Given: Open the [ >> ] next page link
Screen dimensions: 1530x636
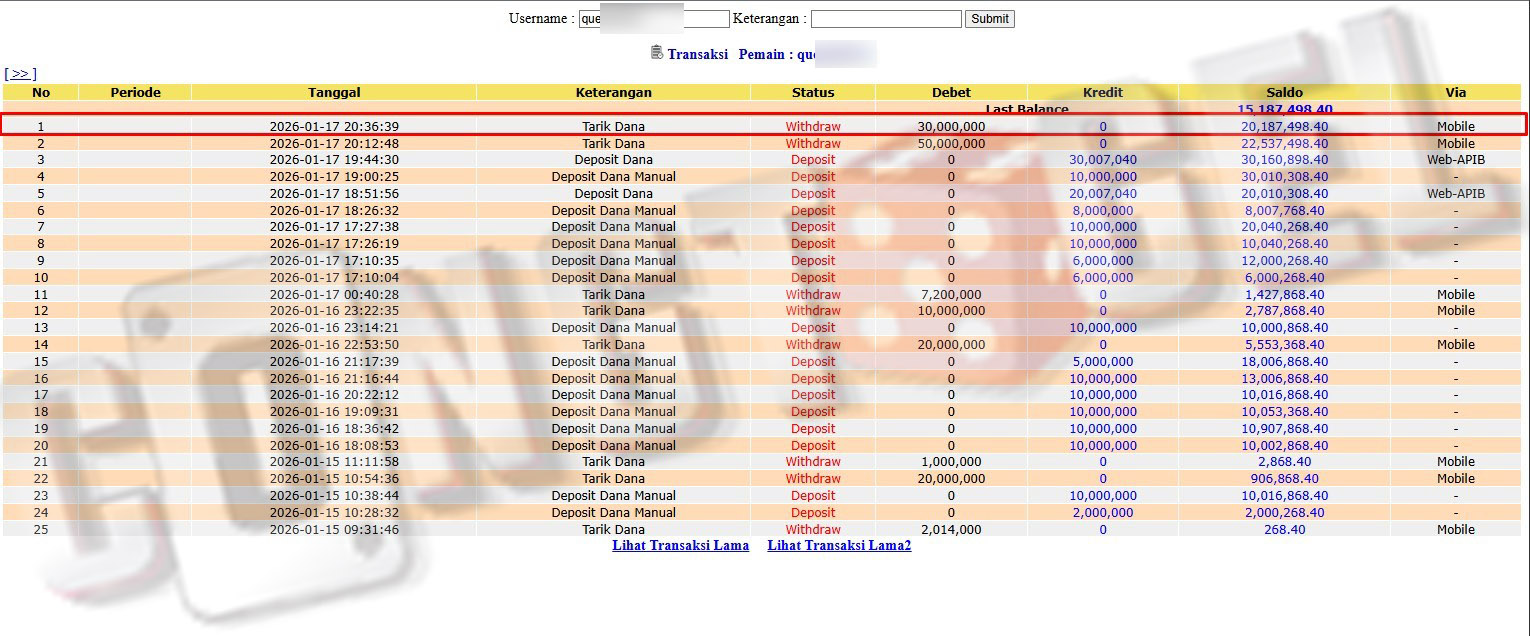Looking at the screenshot, I should coord(20,74).
